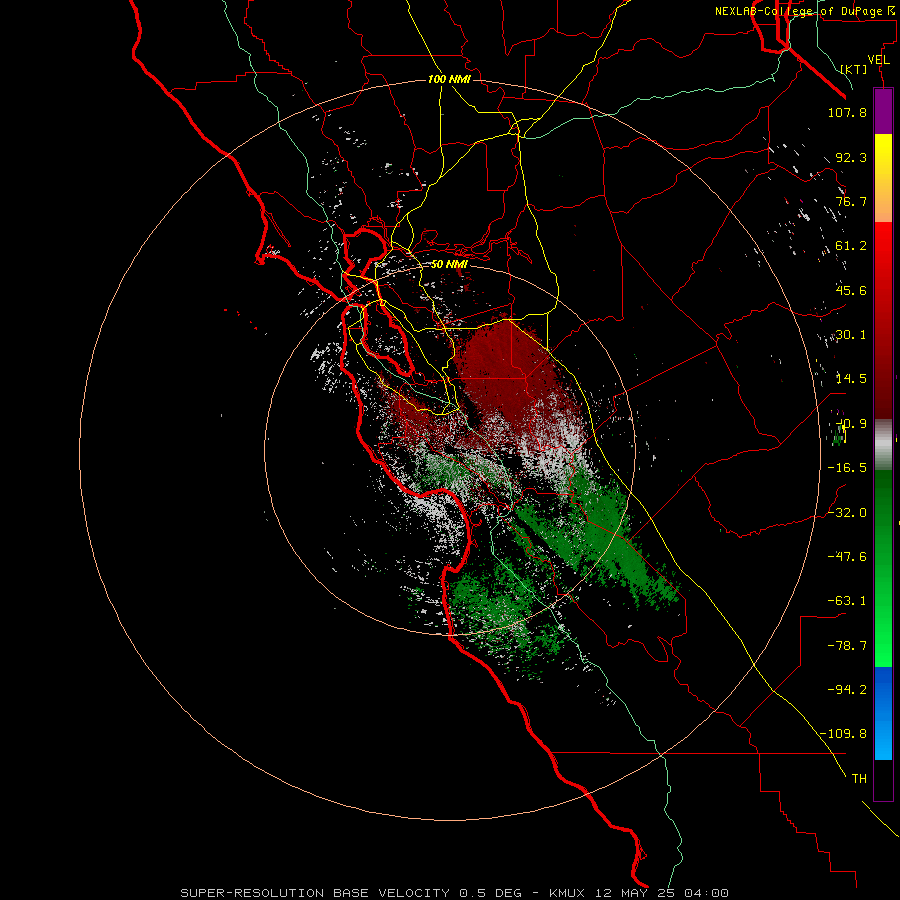Image resolution: width=900 pixels, height=900 pixels.
Task: Click the "[KT]" units label
Action: pyautogui.click(x=854, y=69)
